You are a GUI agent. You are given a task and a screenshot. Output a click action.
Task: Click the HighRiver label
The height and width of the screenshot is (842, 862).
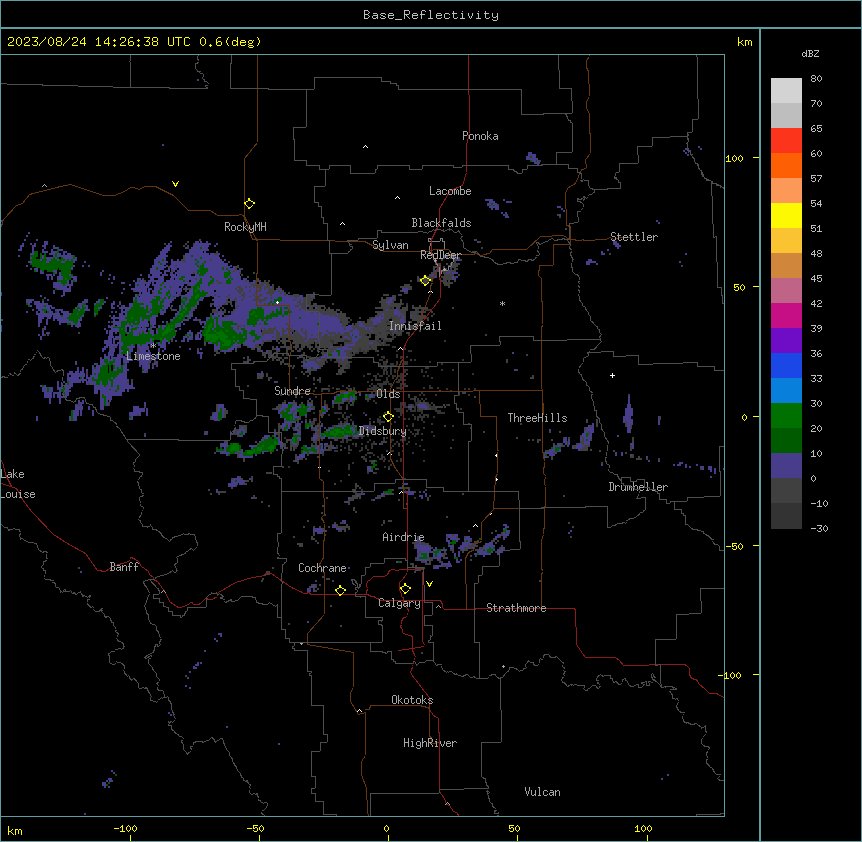(x=429, y=743)
